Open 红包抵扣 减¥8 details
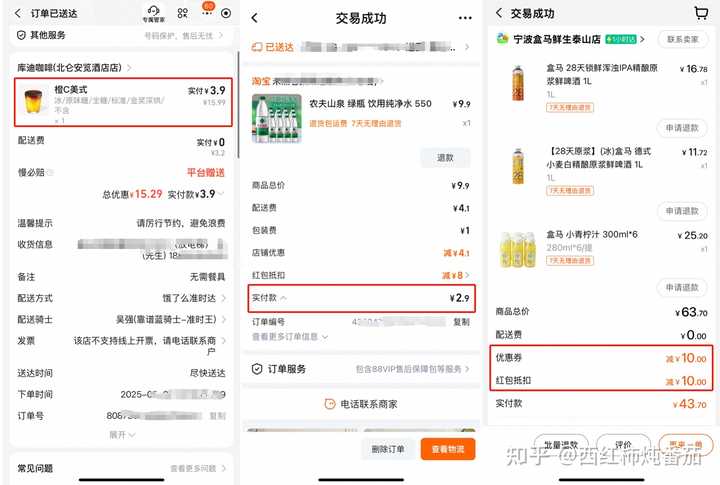Image resolution: width=720 pixels, height=485 pixels. 361,275
